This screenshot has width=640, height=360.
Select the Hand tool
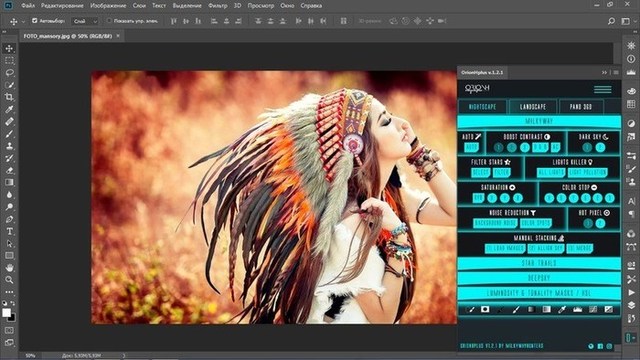click(9, 268)
